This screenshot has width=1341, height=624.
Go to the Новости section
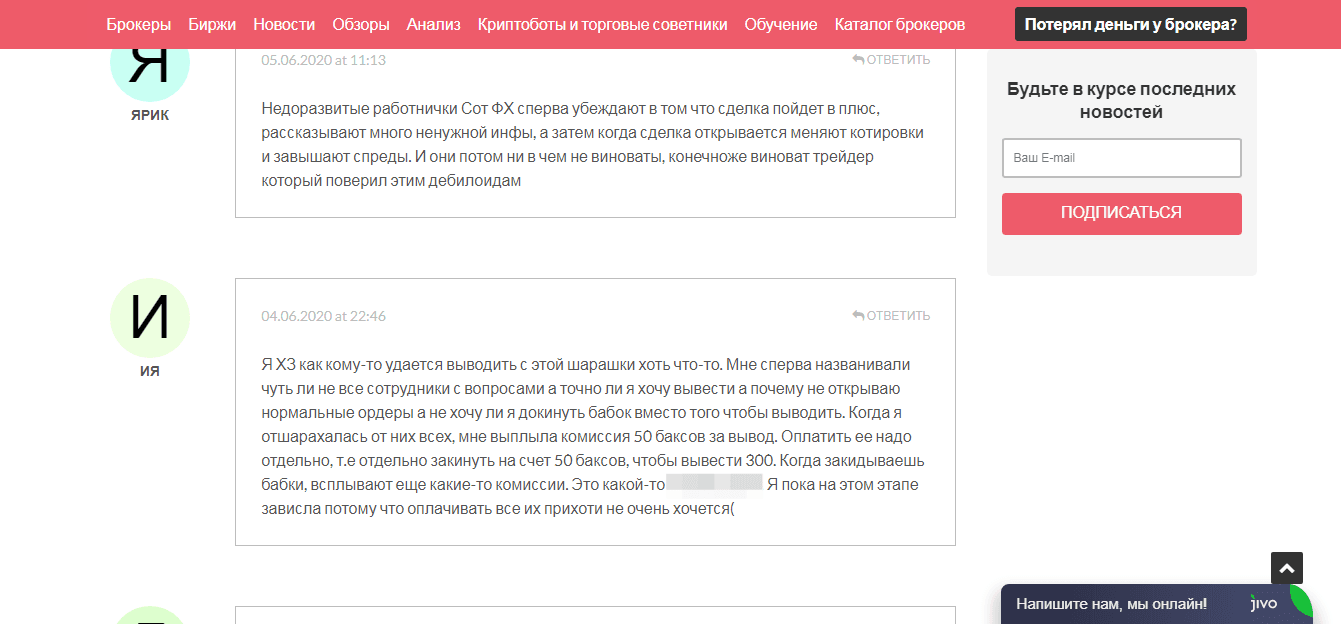[x=284, y=24]
